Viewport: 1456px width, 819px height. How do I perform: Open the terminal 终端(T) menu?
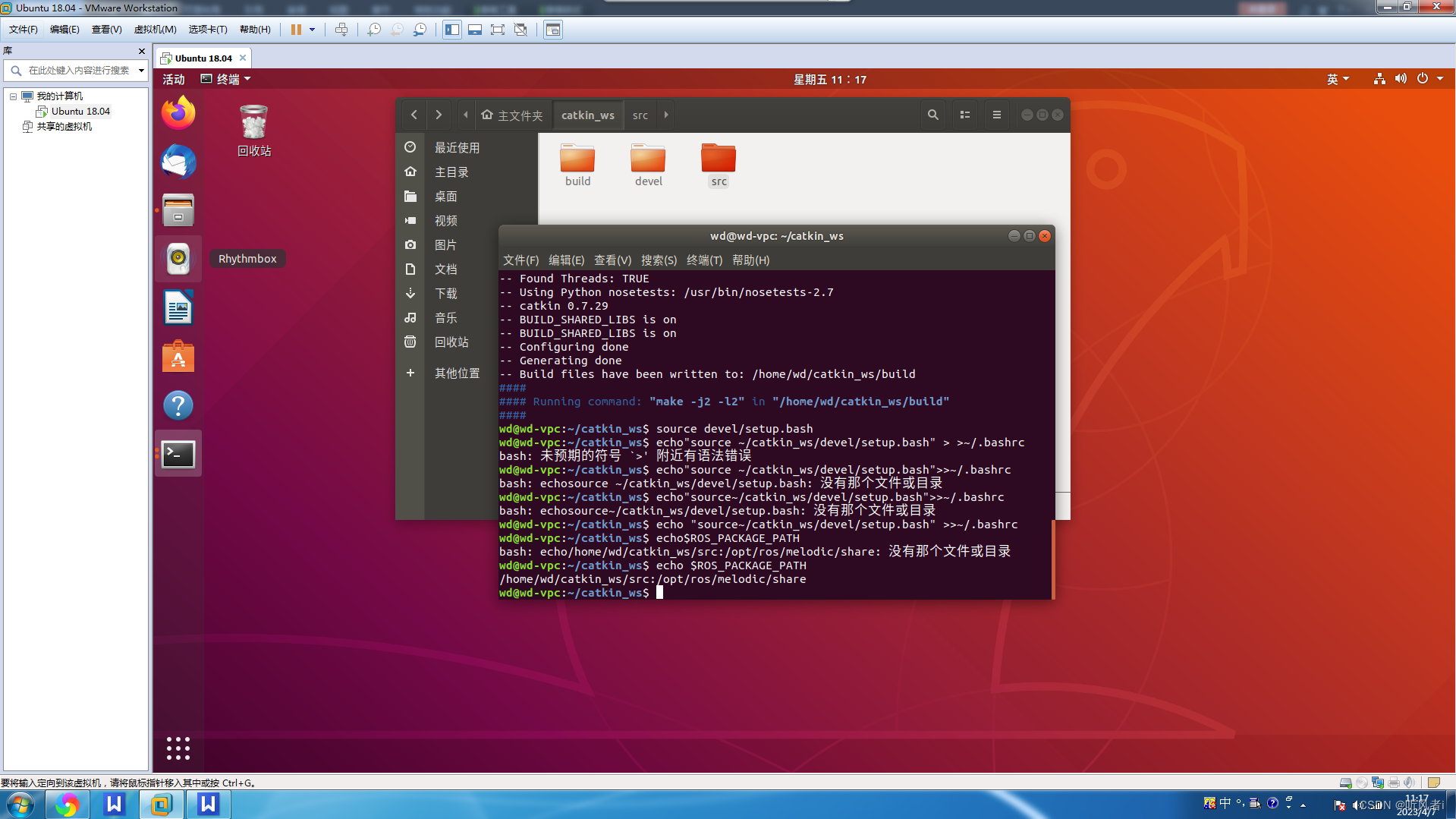(704, 260)
